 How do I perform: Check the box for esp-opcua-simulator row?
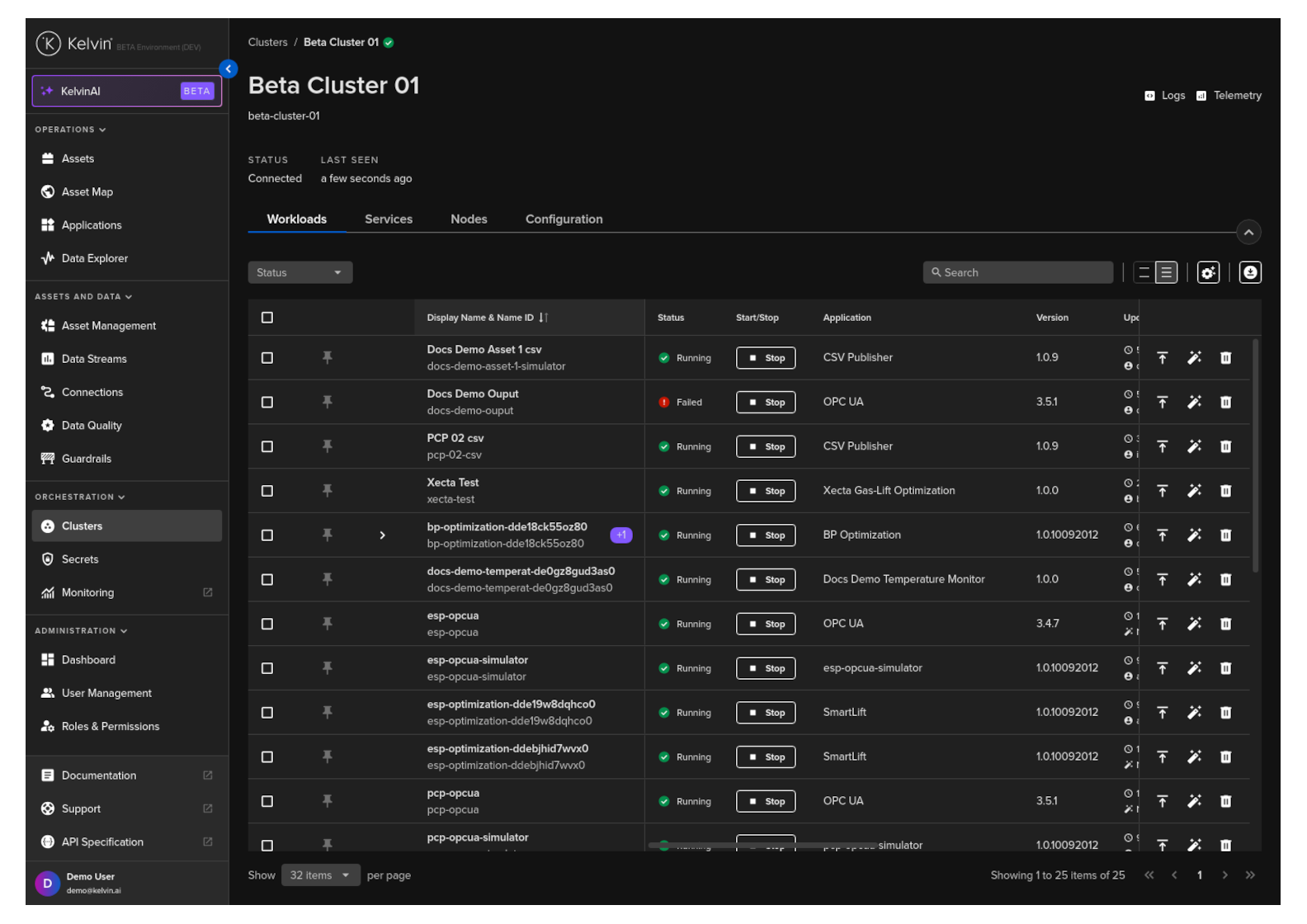[267, 668]
